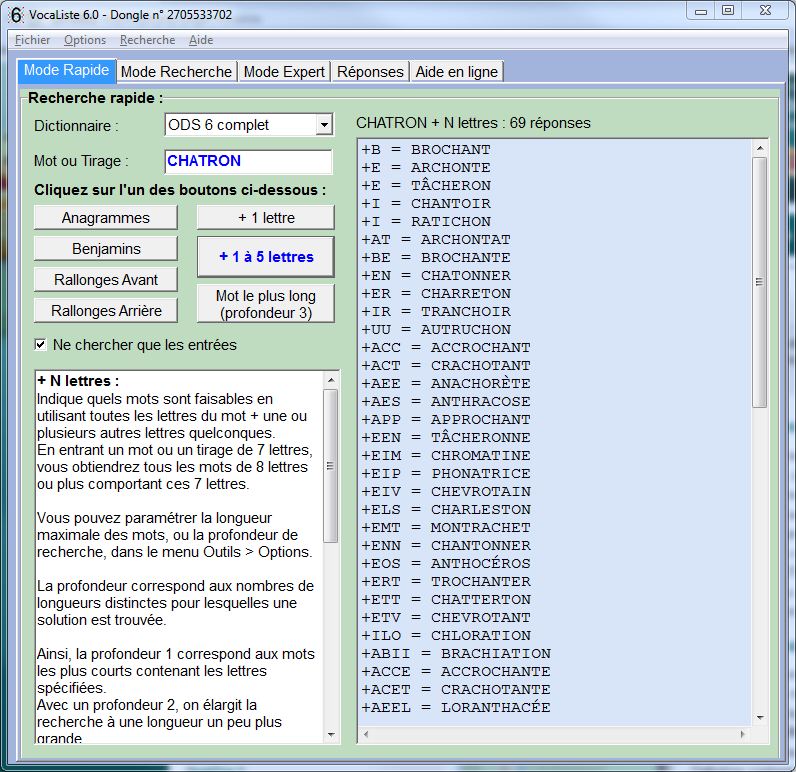Select the PHONATRICE result line
Screen dimensions: 796x772
pyautogui.click(x=446, y=474)
